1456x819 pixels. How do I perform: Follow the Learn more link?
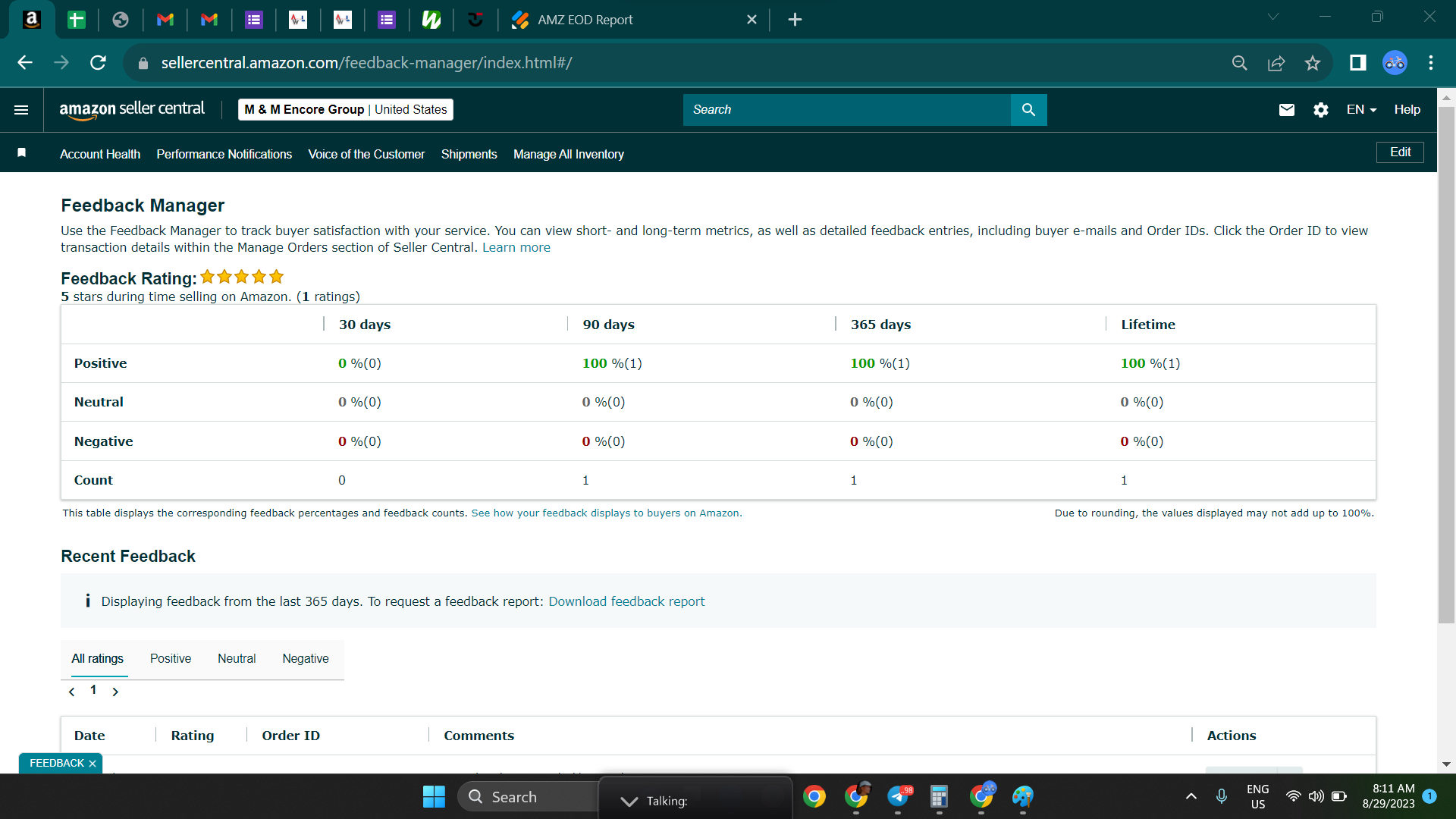point(516,248)
